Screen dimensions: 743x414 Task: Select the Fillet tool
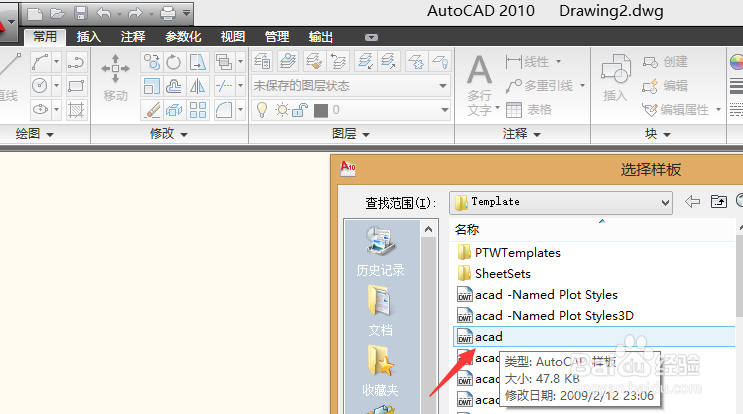pos(224,110)
